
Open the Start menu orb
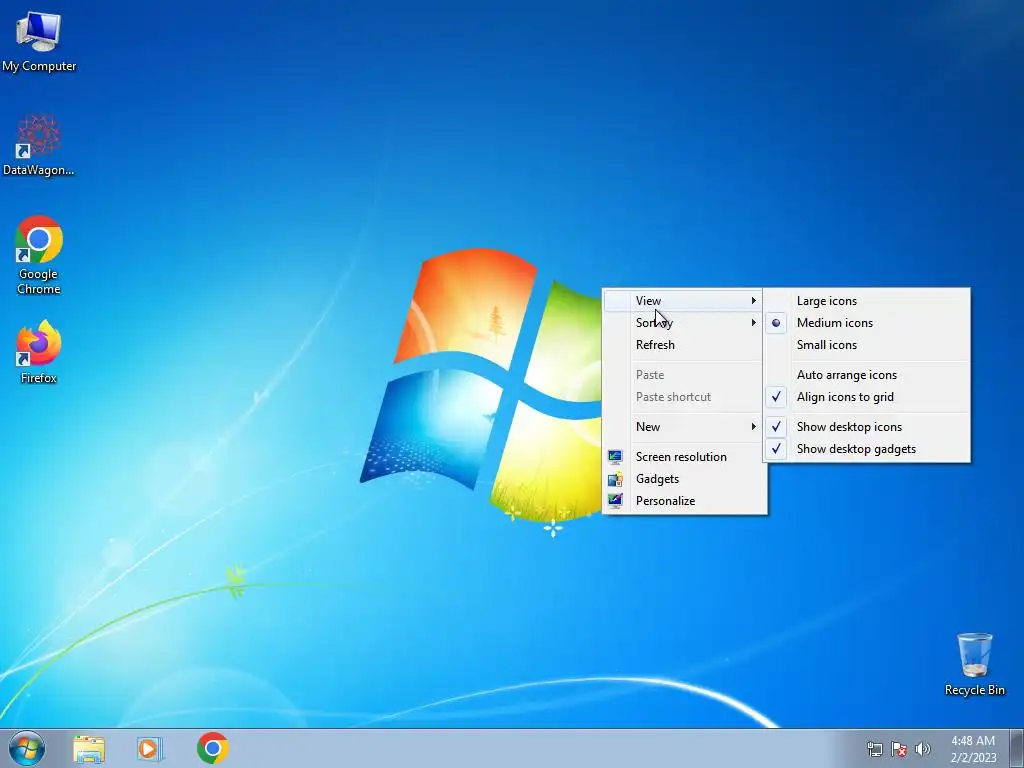pos(27,748)
